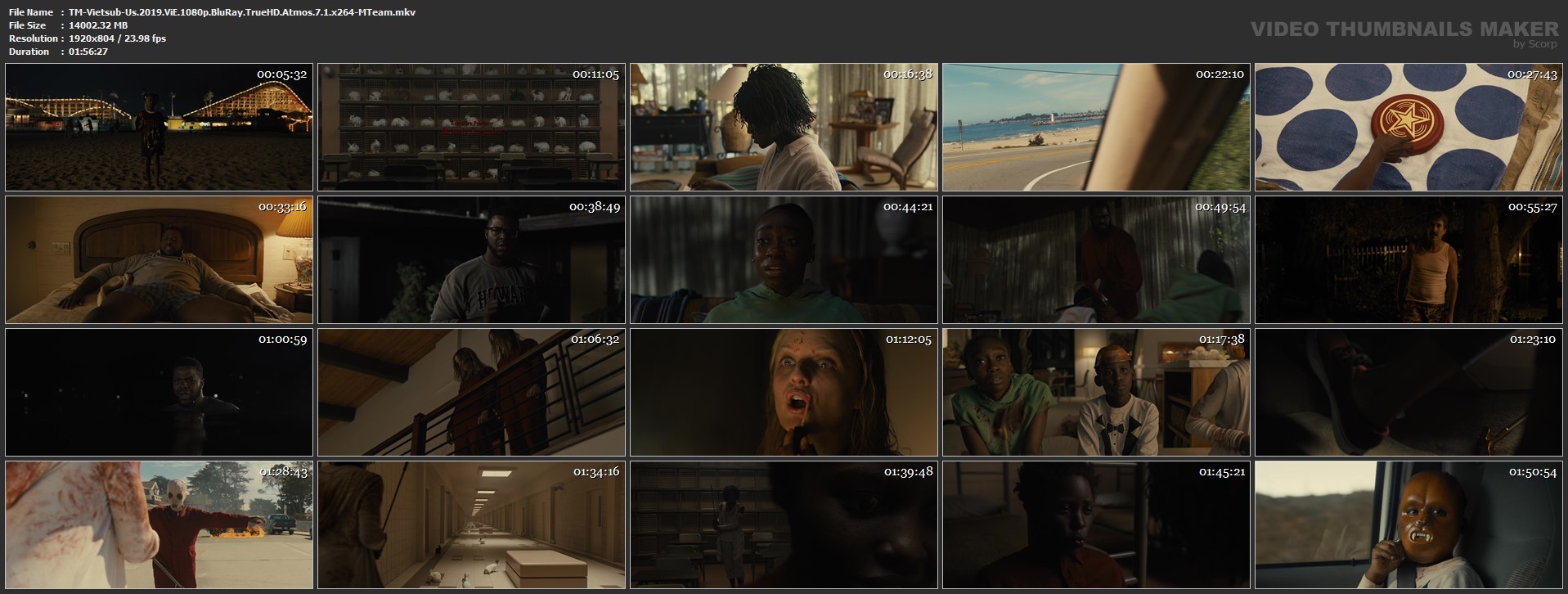The height and width of the screenshot is (594, 1568).
Task: Click the duration value 01:56:27
Action: click(x=88, y=52)
